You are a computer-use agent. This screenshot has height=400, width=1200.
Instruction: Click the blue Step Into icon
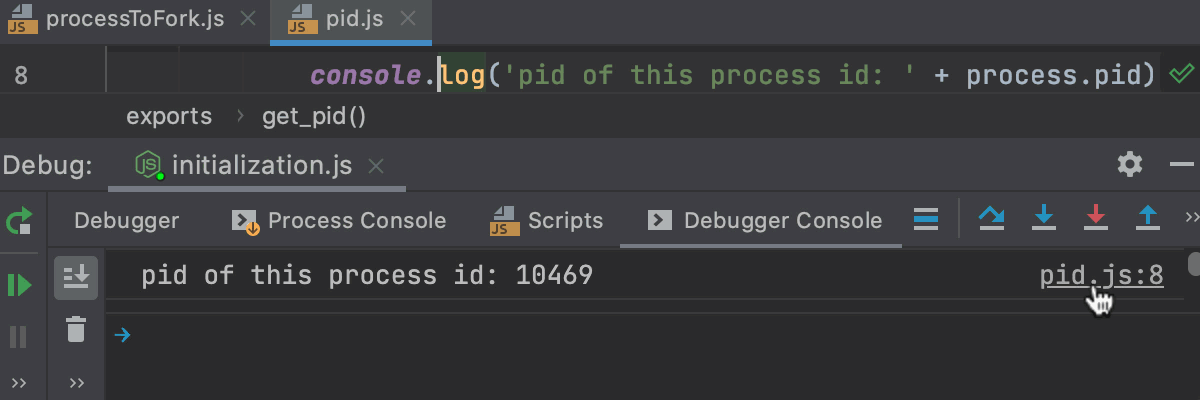pyautogui.click(x=1044, y=218)
